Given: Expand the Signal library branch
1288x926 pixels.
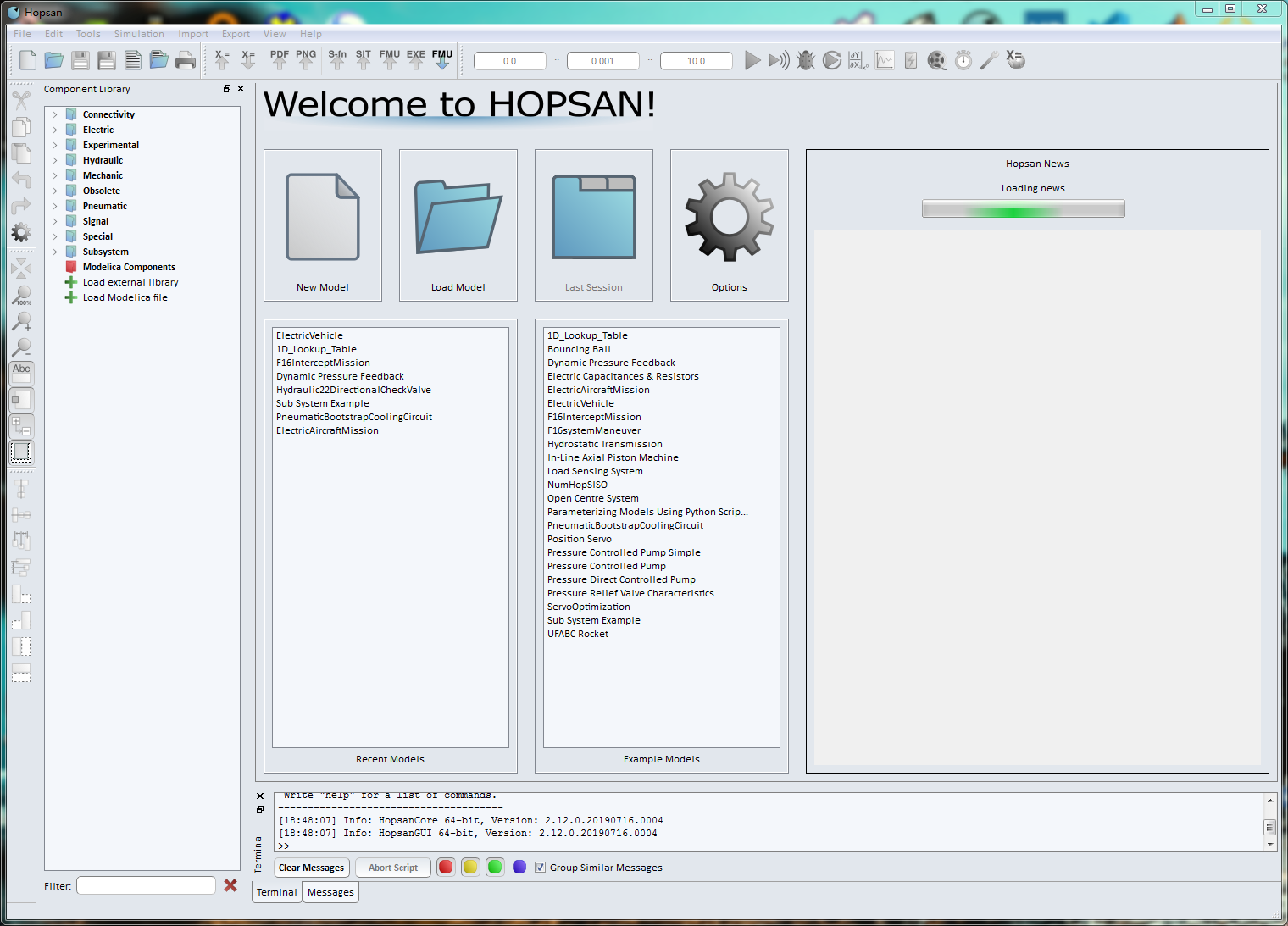Looking at the screenshot, I should tap(54, 220).
